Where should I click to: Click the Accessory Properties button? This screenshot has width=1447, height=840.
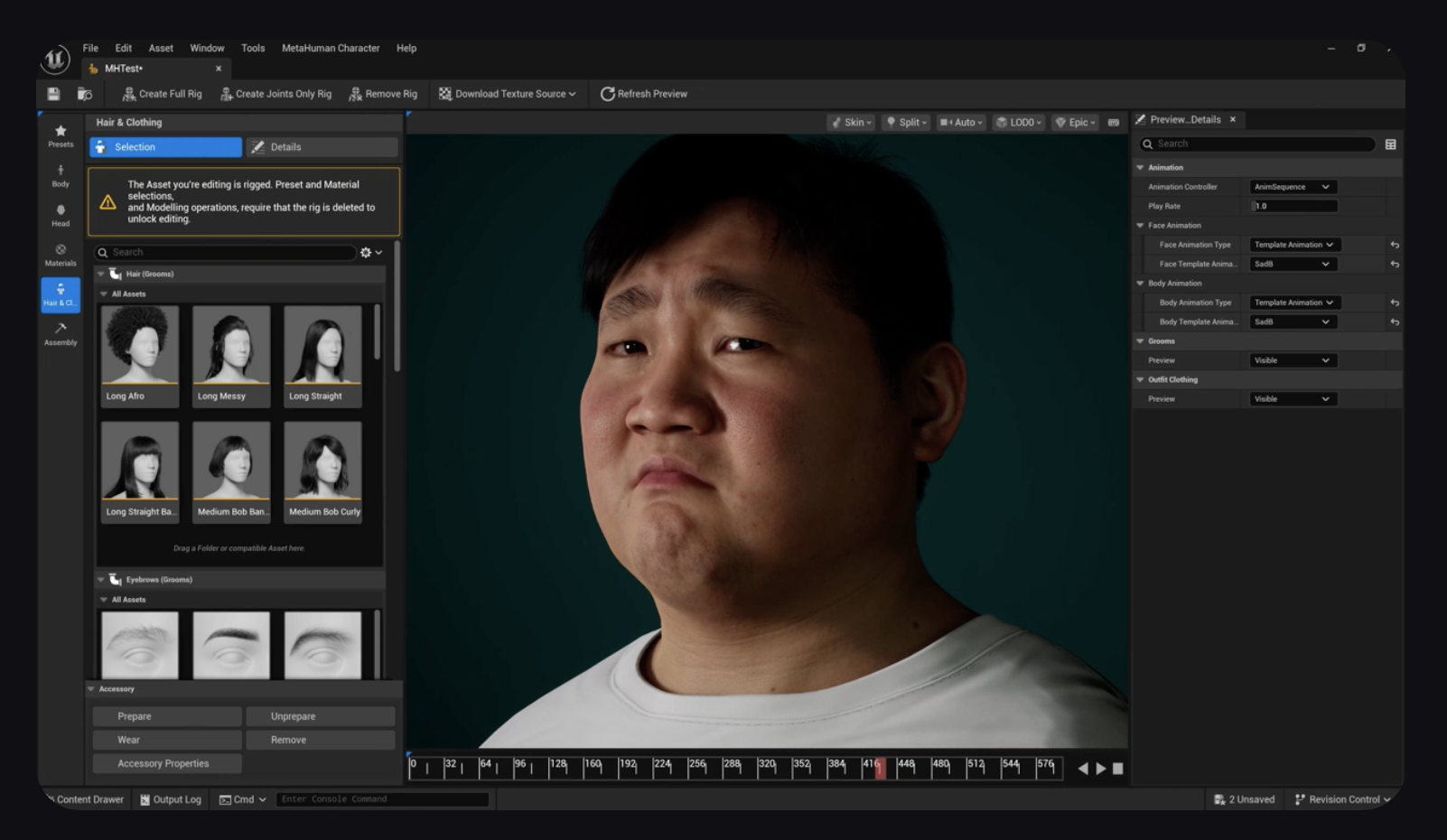pos(166,763)
